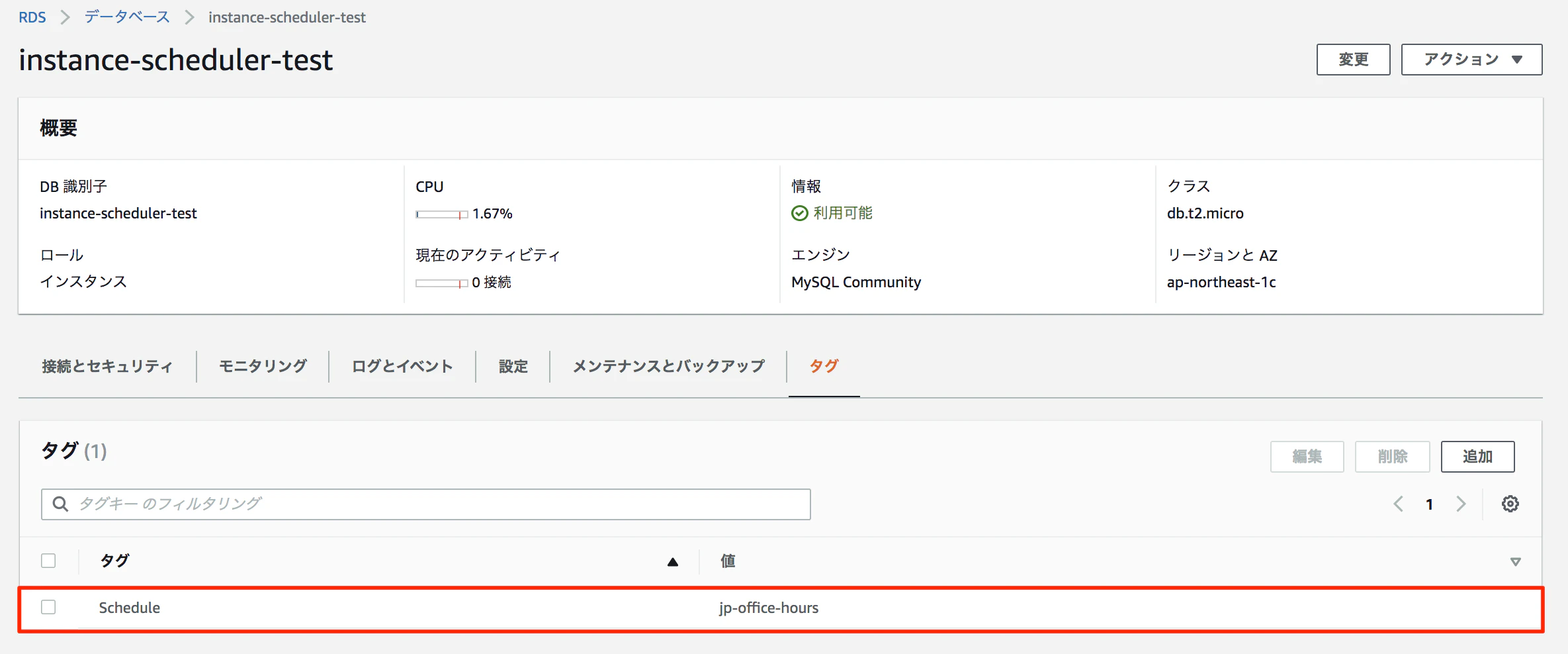The width and height of the screenshot is (1568, 654).
Task: Click the RDS breadcrumb link
Action: pos(32,17)
